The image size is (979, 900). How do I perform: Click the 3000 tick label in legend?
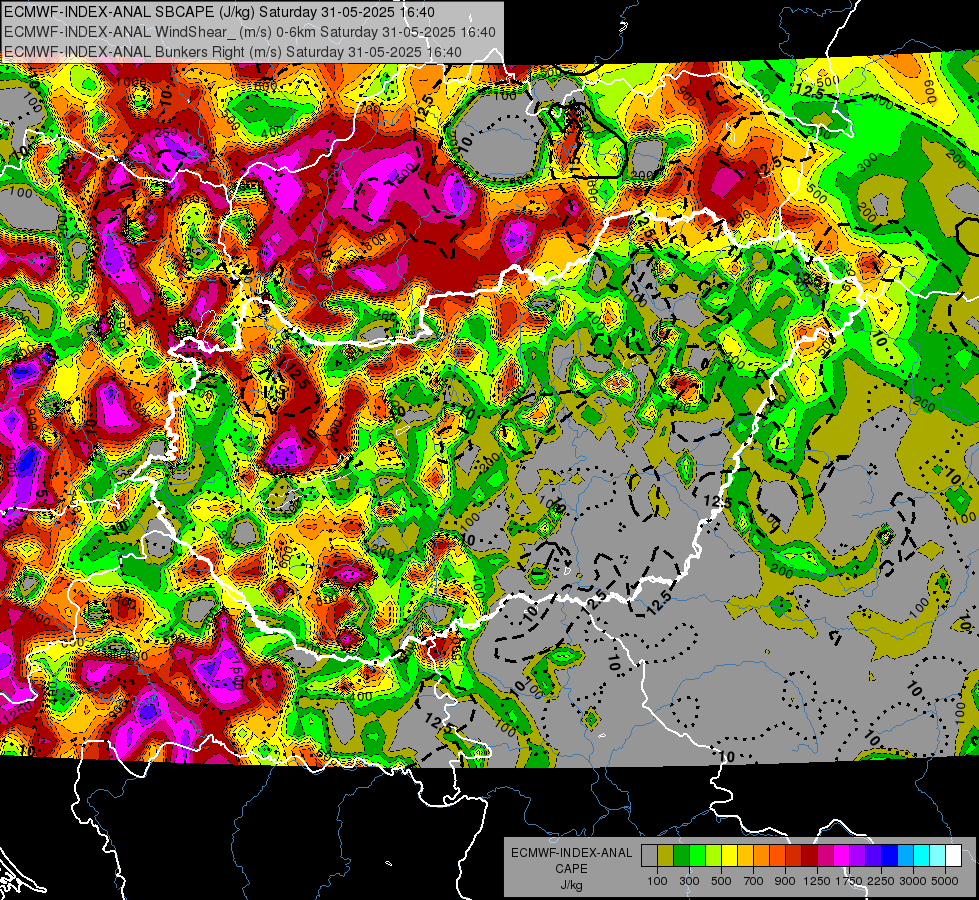913,881
